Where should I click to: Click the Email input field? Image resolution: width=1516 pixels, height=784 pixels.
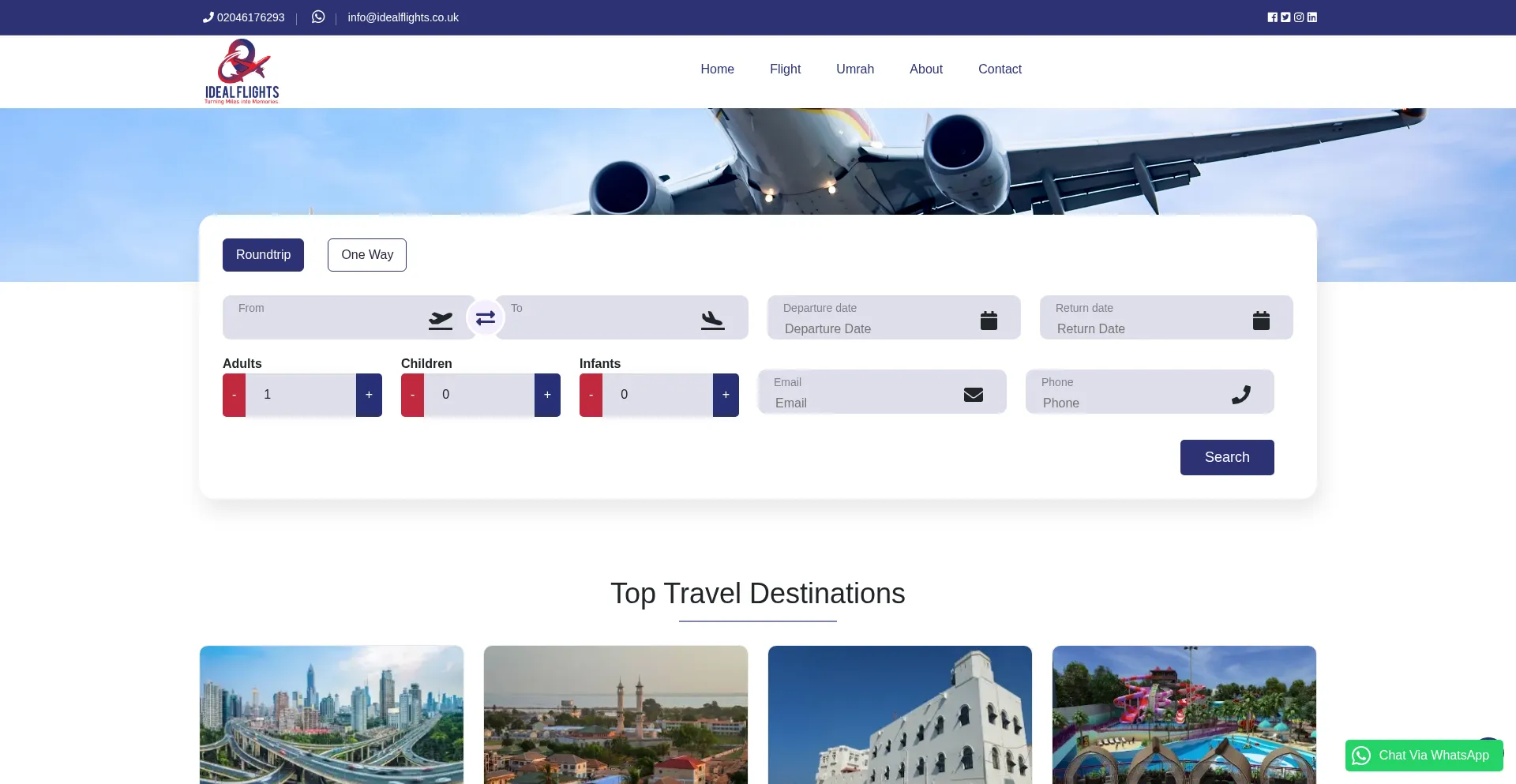click(x=882, y=392)
